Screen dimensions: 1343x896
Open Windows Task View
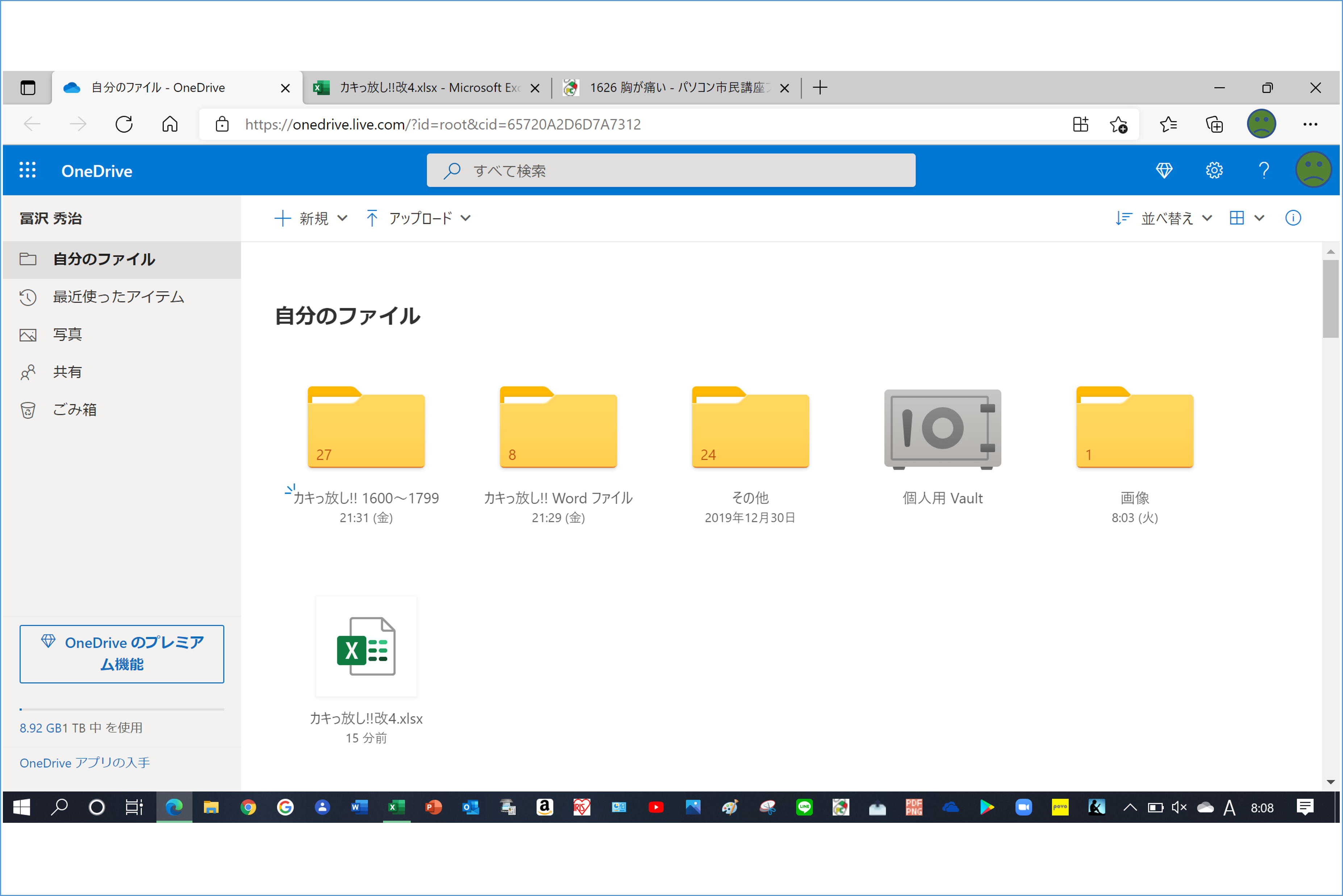pyautogui.click(x=134, y=807)
